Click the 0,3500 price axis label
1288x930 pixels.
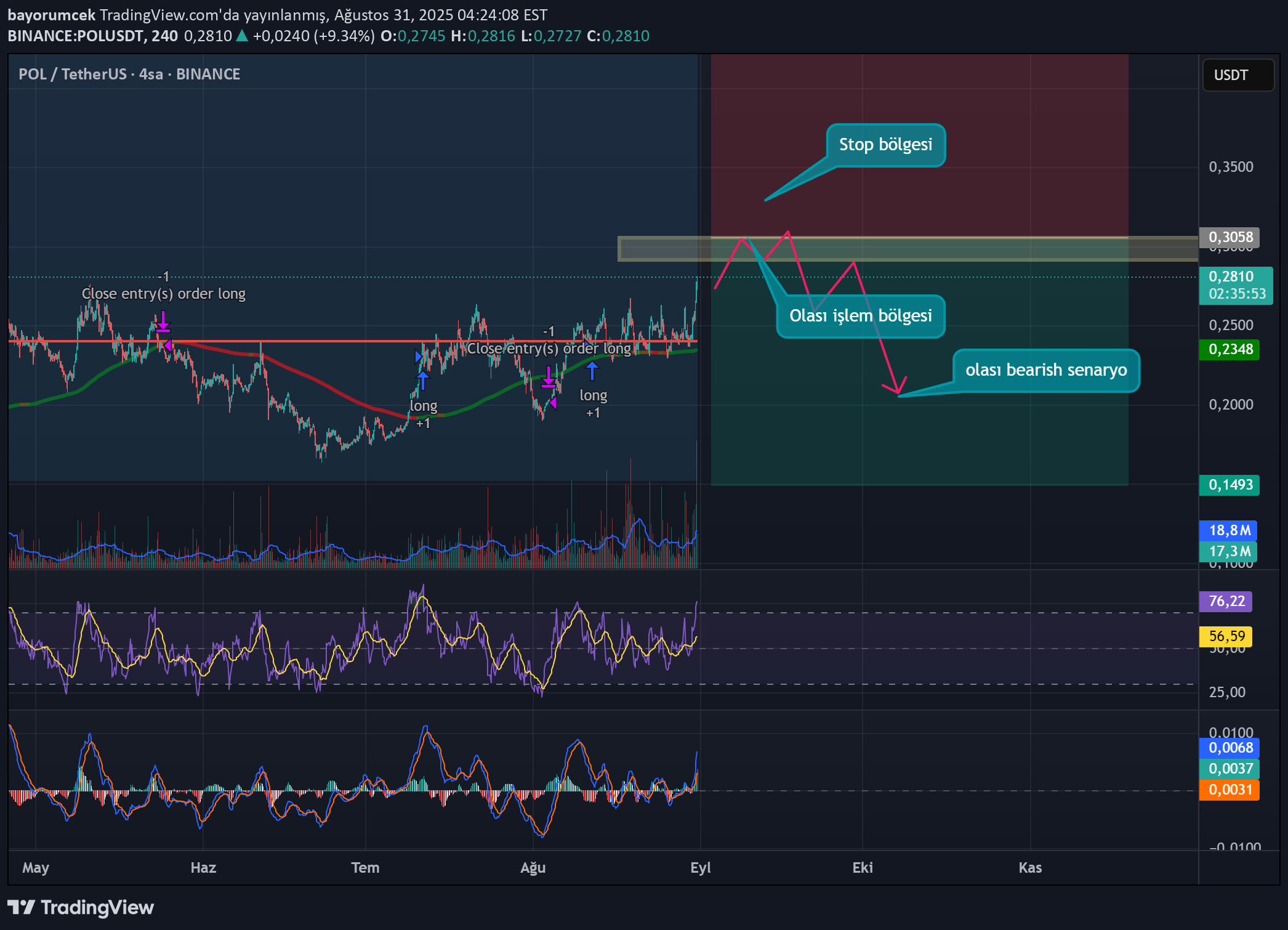coord(1231,167)
